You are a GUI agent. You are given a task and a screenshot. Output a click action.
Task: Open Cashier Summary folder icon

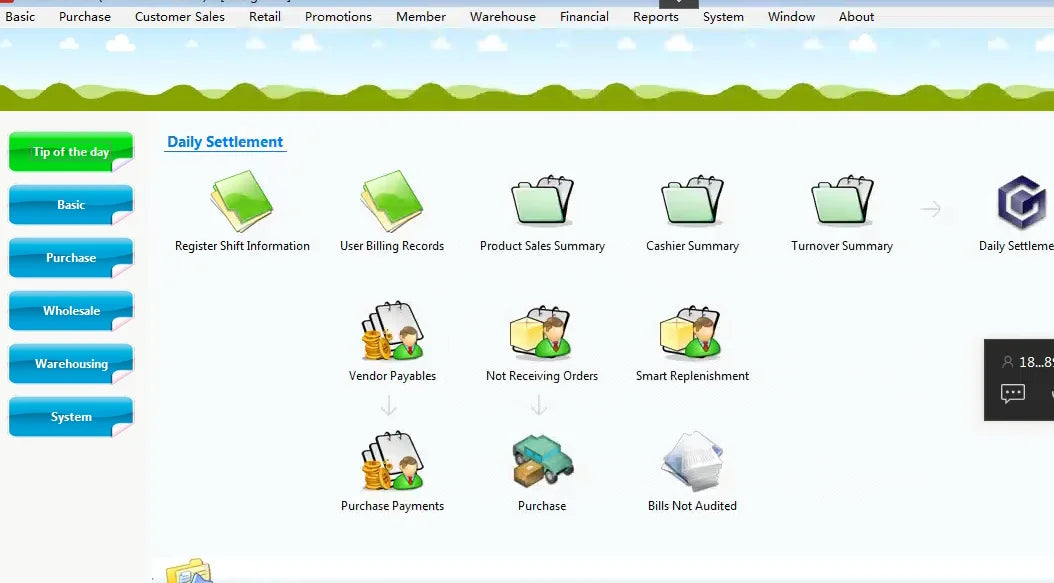coord(692,200)
